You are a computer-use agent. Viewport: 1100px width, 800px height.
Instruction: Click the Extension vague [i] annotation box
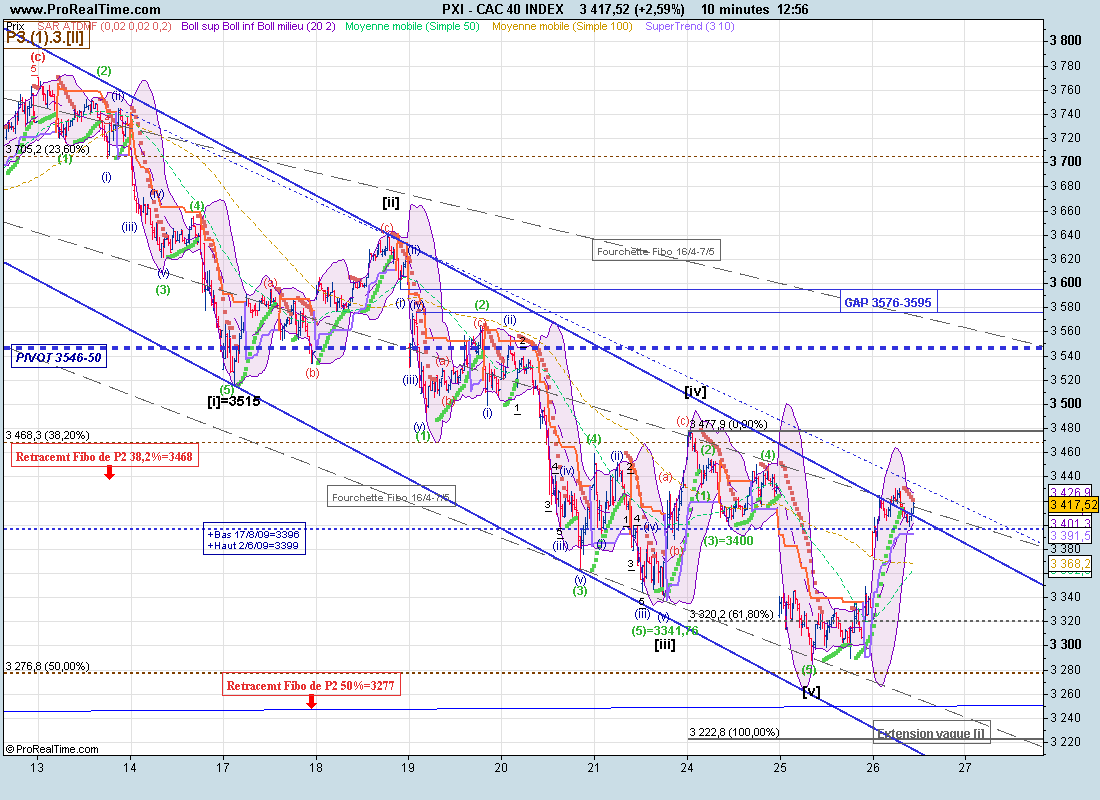pyautogui.click(x=932, y=733)
